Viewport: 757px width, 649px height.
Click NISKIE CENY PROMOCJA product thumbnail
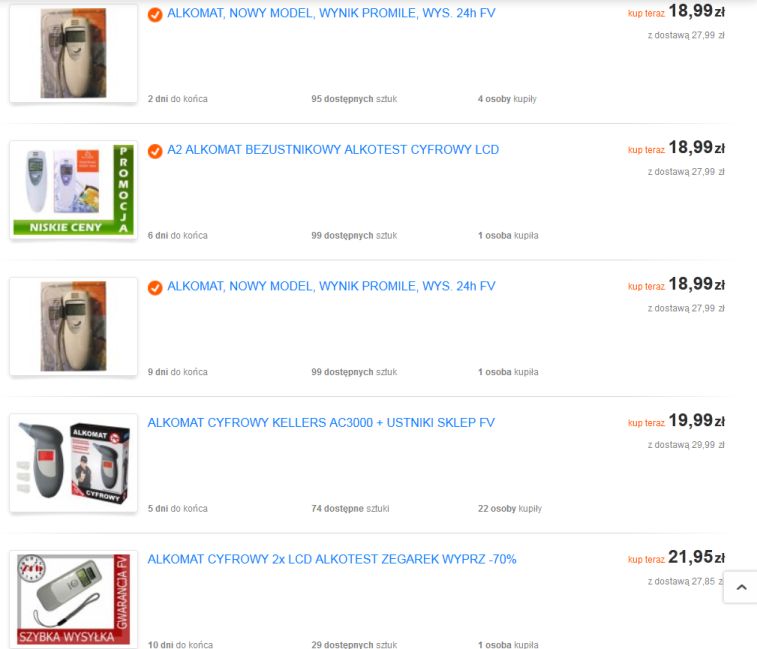[x=73, y=190]
